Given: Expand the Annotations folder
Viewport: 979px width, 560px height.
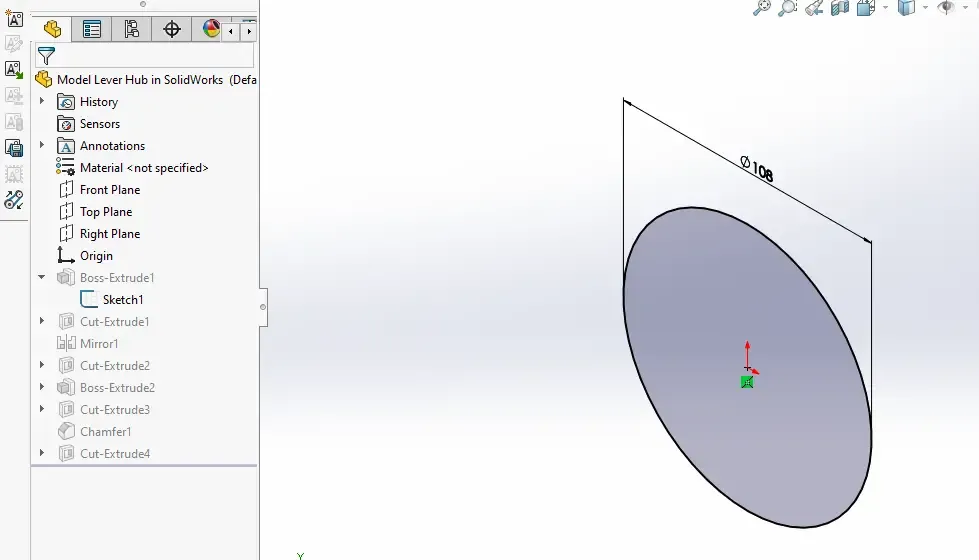Looking at the screenshot, I should click(x=42, y=145).
